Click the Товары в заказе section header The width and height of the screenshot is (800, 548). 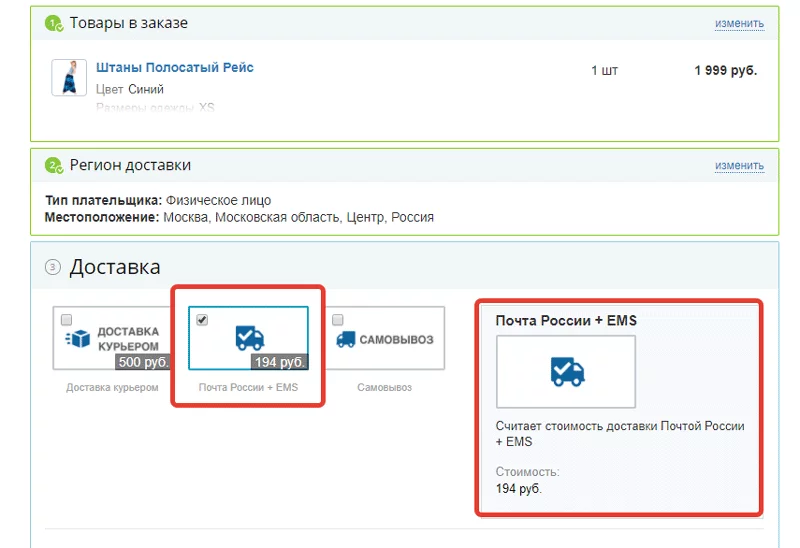click(x=128, y=23)
